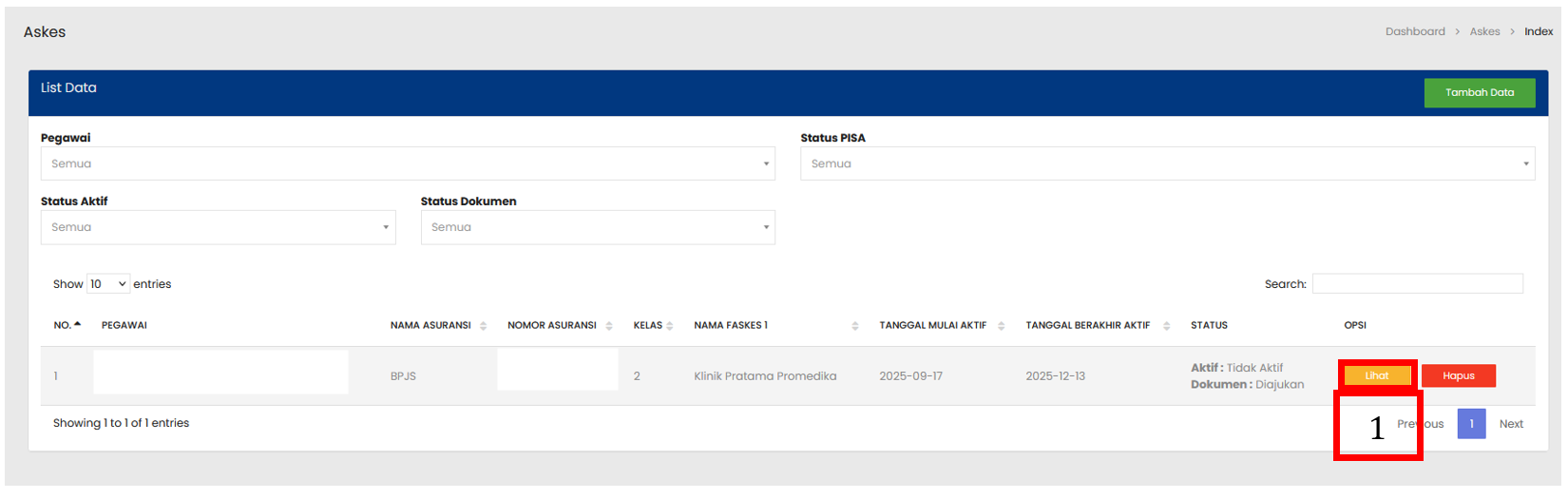Sort by Nama Asuransi column icon
Image resolution: width=1568 pixels, height=499 pixels.
point(483,326)
